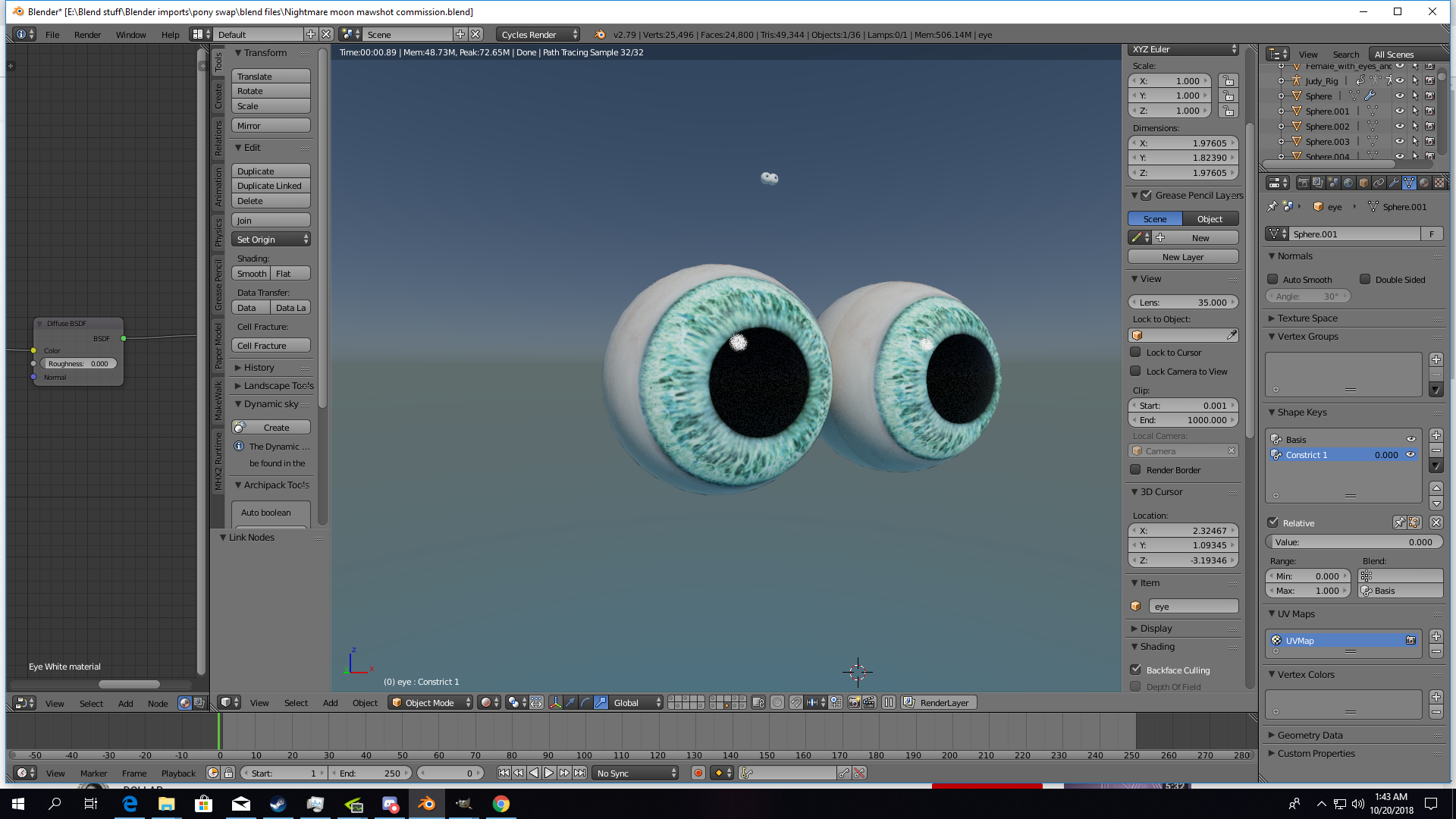Open the Material properties tab
The image size is (1456, 819).
click(1423, 183)
